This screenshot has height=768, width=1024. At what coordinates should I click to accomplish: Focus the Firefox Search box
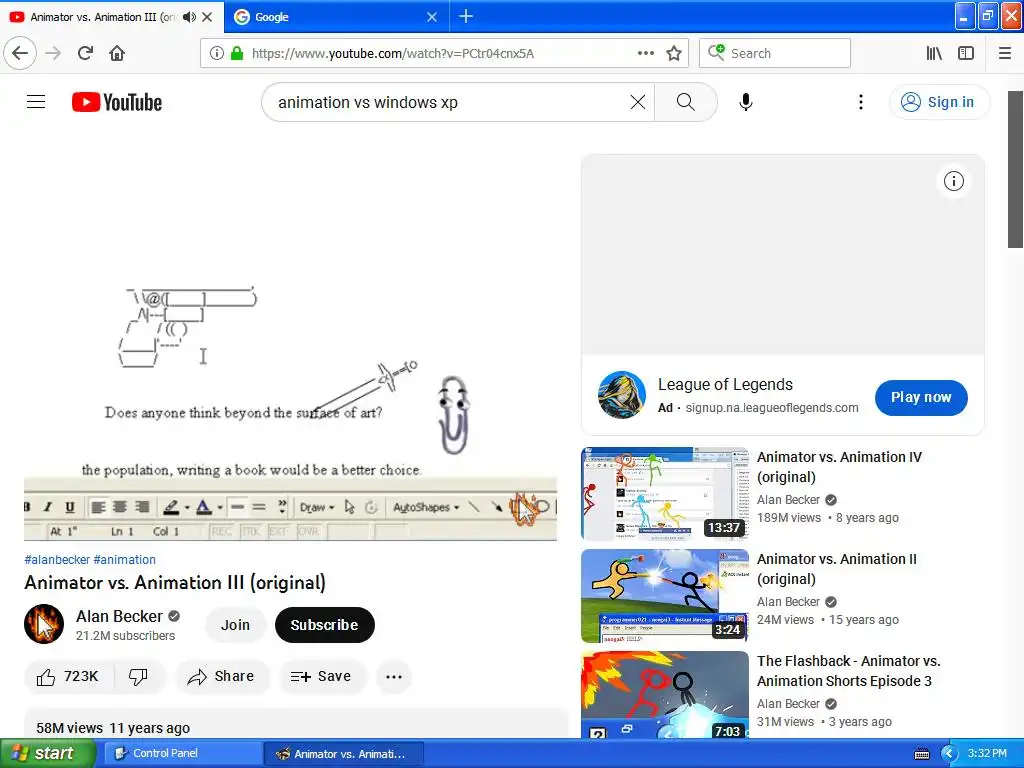point(775,53)
